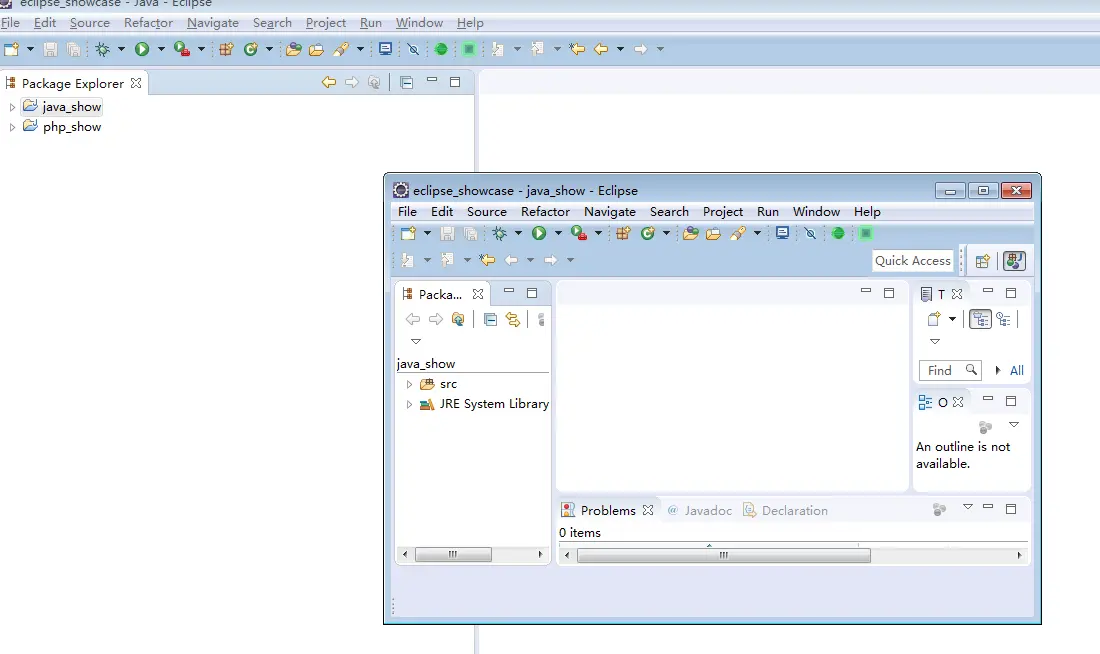Toggle Categorized view in Task List panel
This screenshot has height=654, width=1100.
tap(980, 319)
